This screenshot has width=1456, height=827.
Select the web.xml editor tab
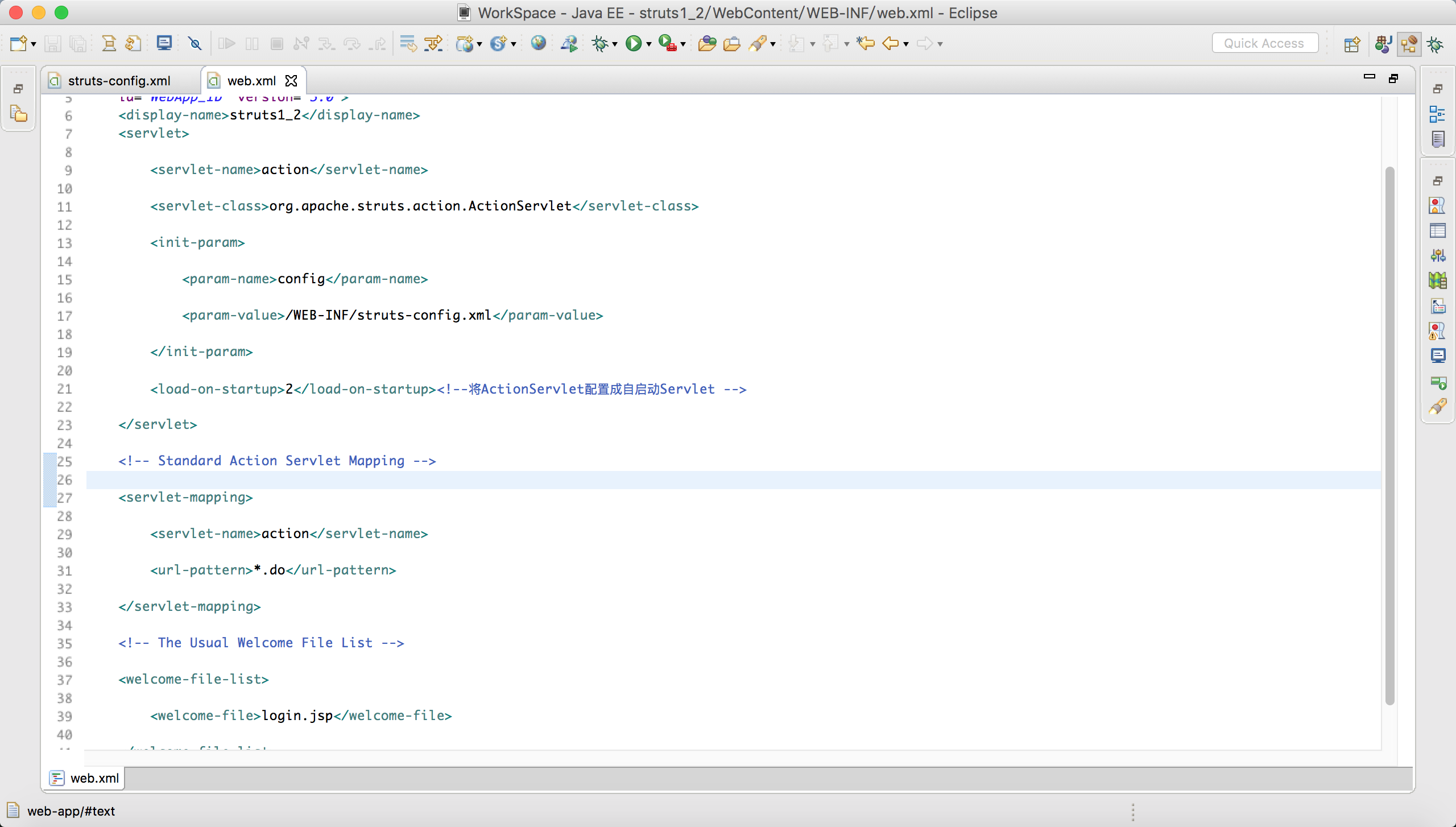click(x=251, y=81)
